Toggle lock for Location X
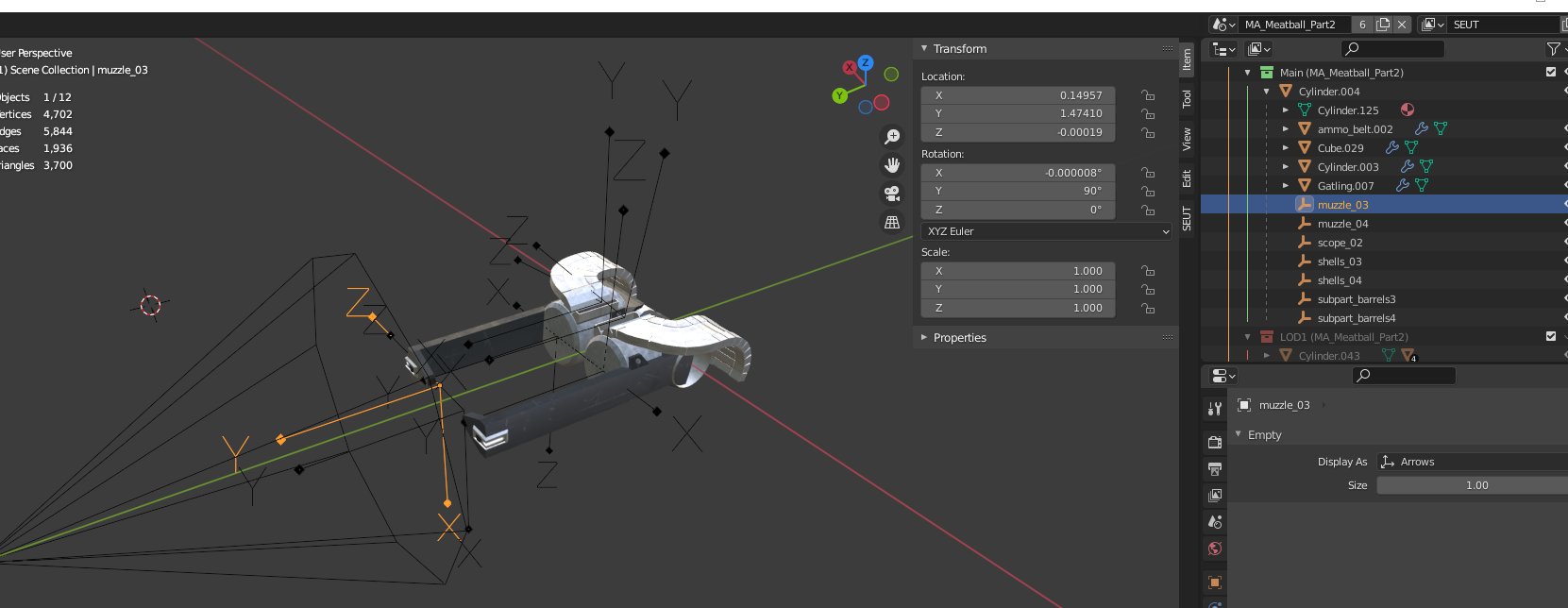Screen dimensions: 1568x608 (1148, 95)
